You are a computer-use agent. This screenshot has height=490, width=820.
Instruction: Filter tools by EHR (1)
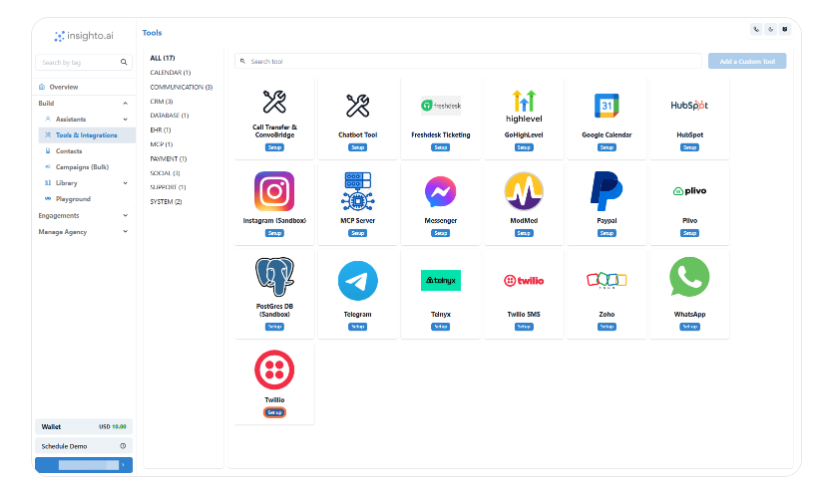[161, 130]
